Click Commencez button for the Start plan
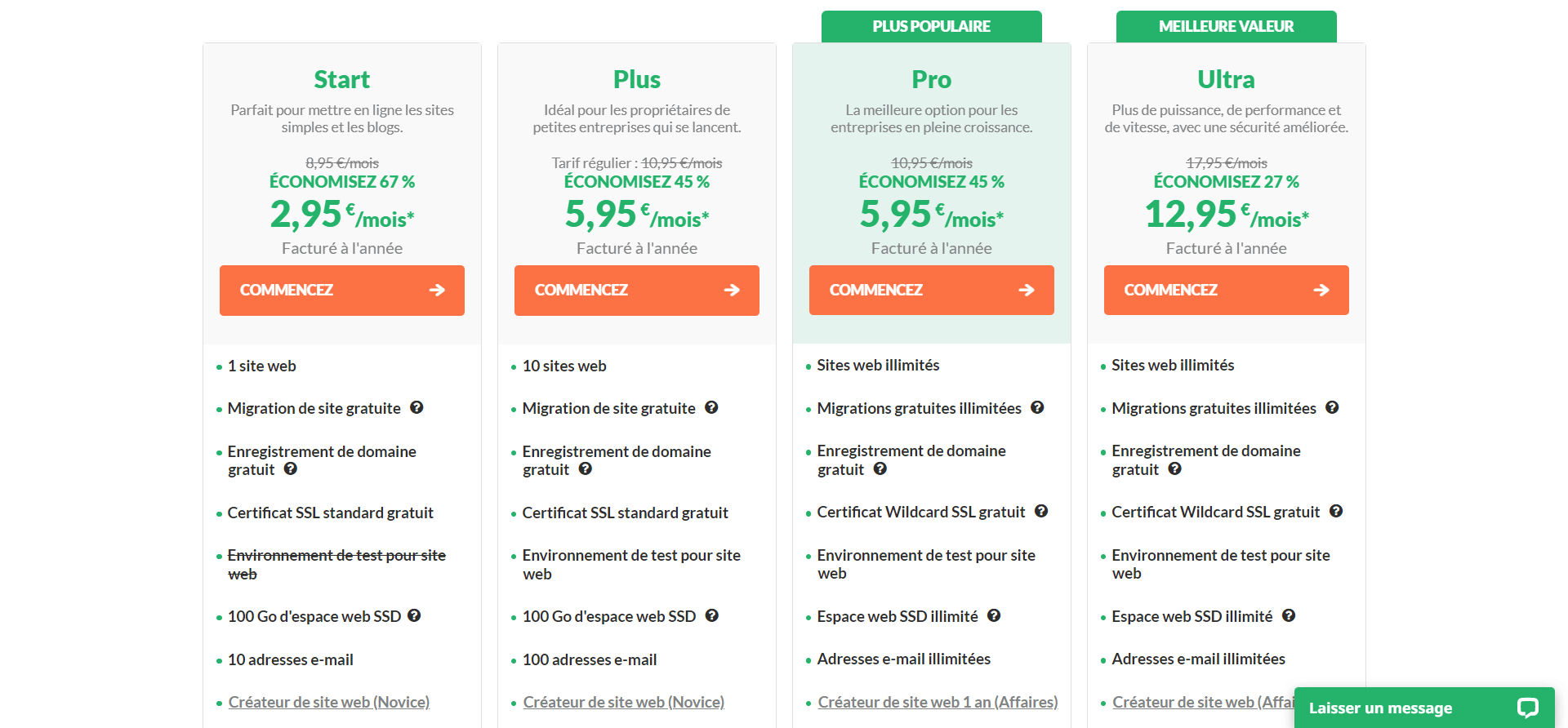The image size is (1568, 728). (342, 291)
